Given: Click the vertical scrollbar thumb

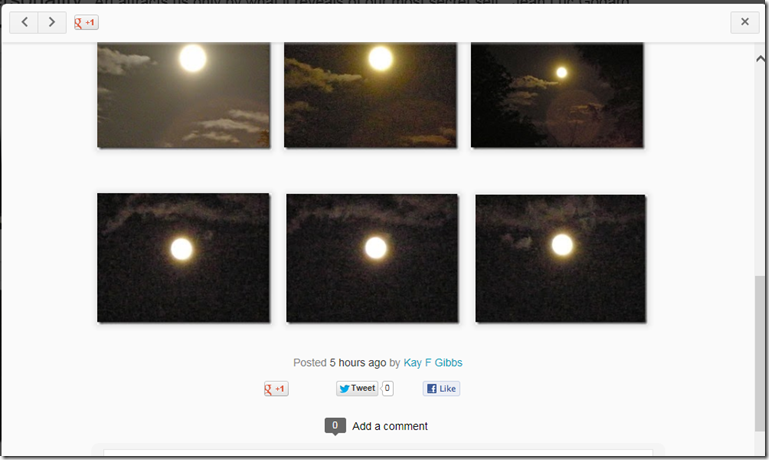Looking at the screenshot, I should click(x=760, y=353).
